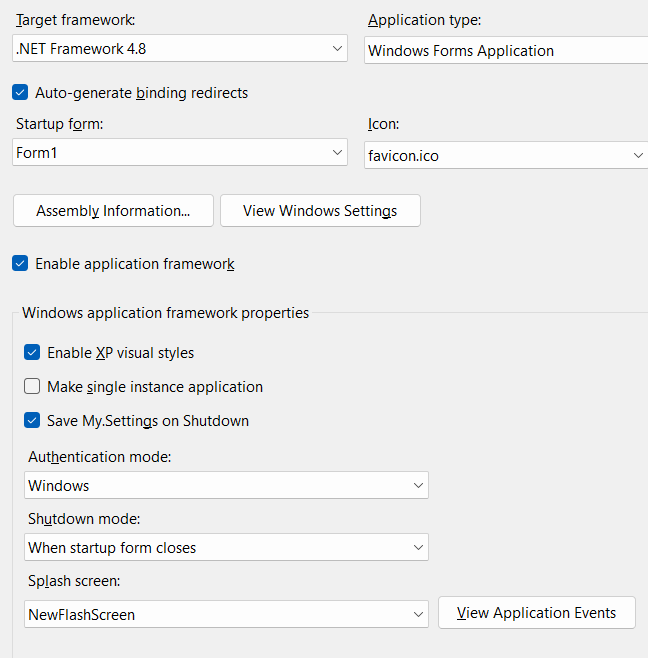Enable Make single instance application
The image size is (648, 658).
tap(32, 387)
